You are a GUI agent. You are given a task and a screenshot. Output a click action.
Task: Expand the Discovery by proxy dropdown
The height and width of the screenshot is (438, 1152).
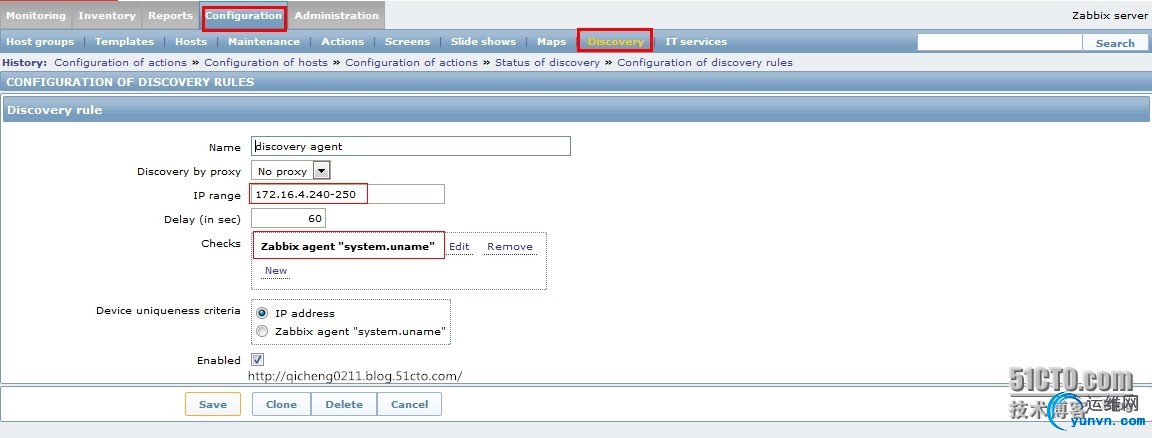coord(291,171)
